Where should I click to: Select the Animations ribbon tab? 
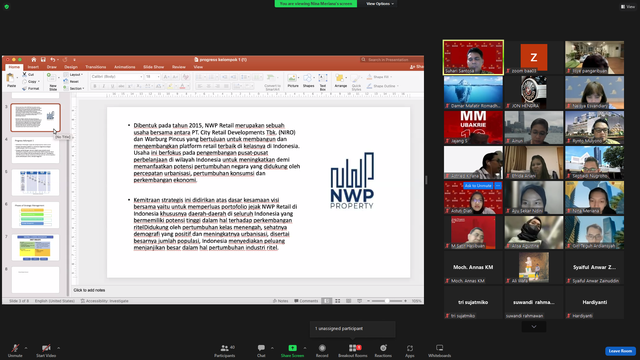124,67
